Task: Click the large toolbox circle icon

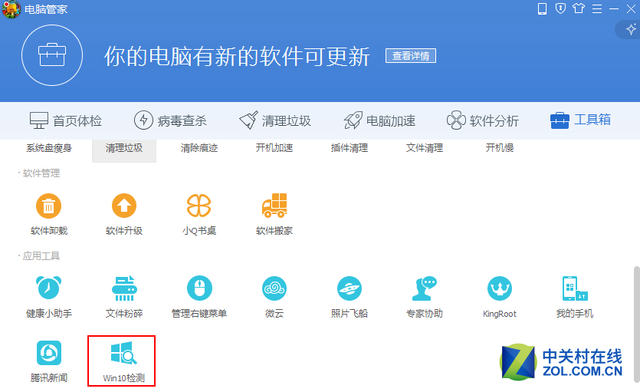Action: pyautogui.click(x=52, y=55)
